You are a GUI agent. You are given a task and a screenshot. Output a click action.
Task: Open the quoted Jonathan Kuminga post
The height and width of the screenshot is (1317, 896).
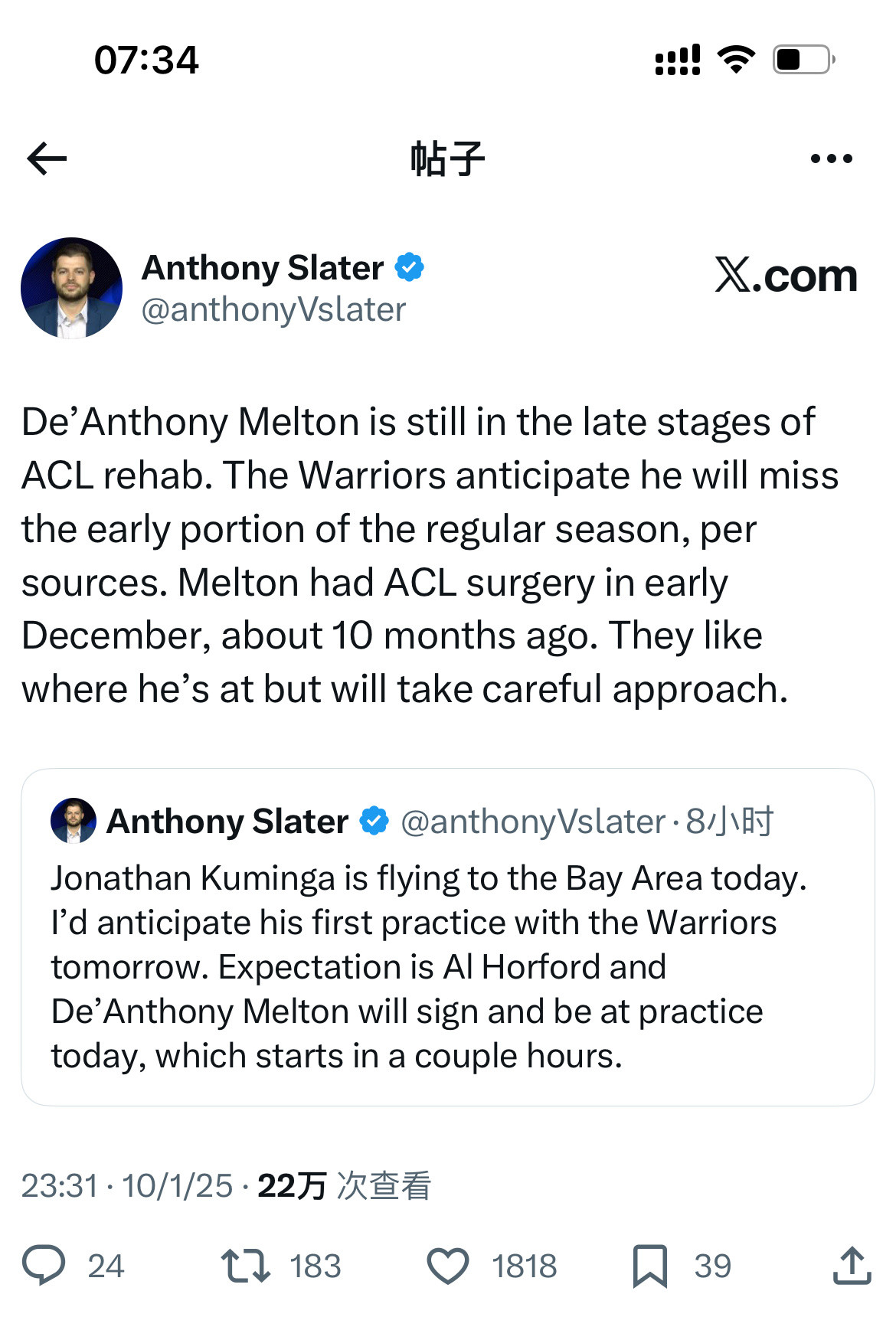(429, 966)
